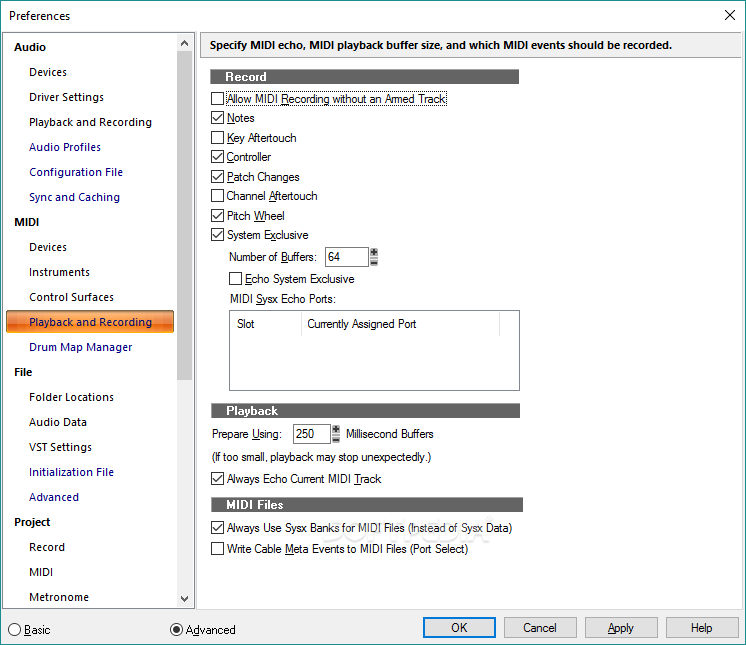Enable Echo System Exclusive
This screenshot has width=746, height=645.
(x=236, y=278)
